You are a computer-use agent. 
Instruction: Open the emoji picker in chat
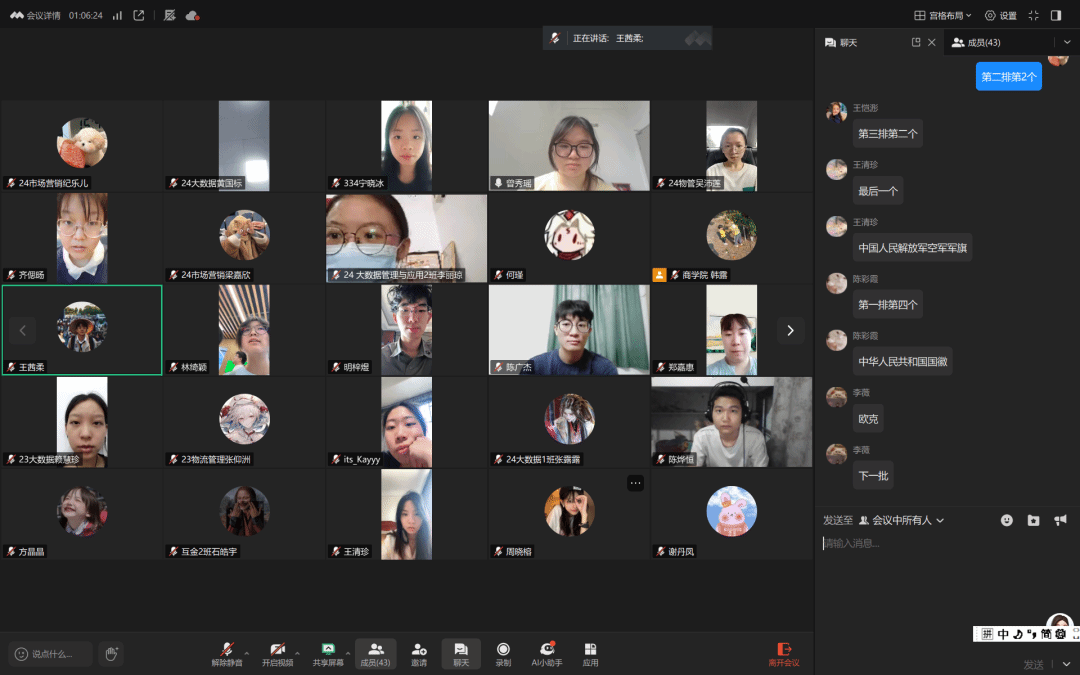click(1007, 520)
